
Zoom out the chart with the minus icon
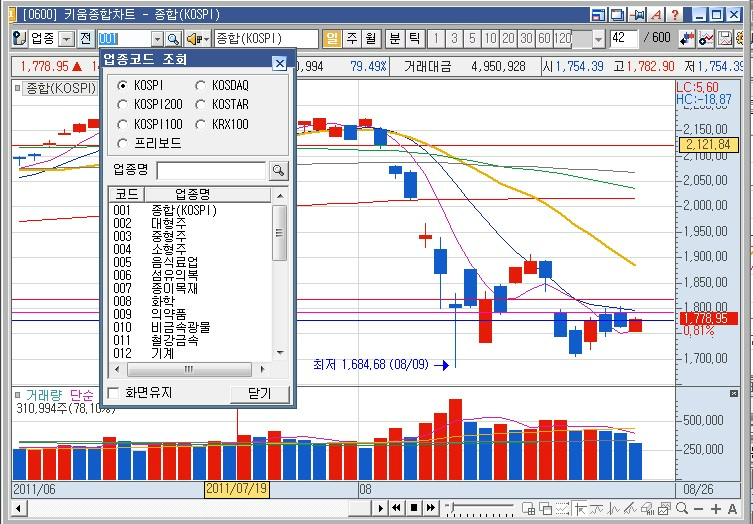click(698, 509)
